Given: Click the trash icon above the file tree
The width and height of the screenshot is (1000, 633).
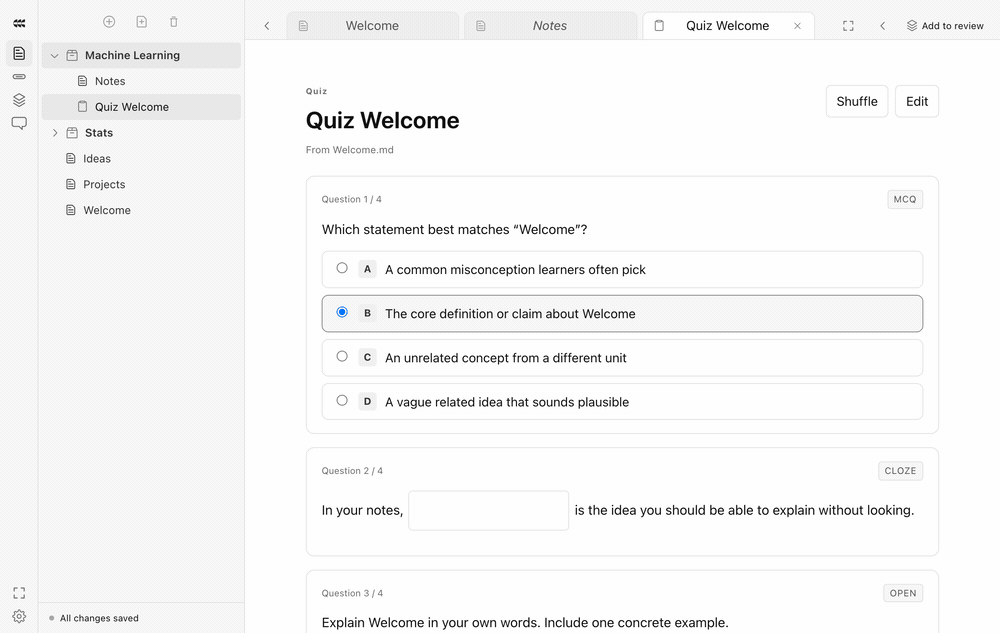Looking at the screenshot, I should pyautogui.click(x=173, y=22).
